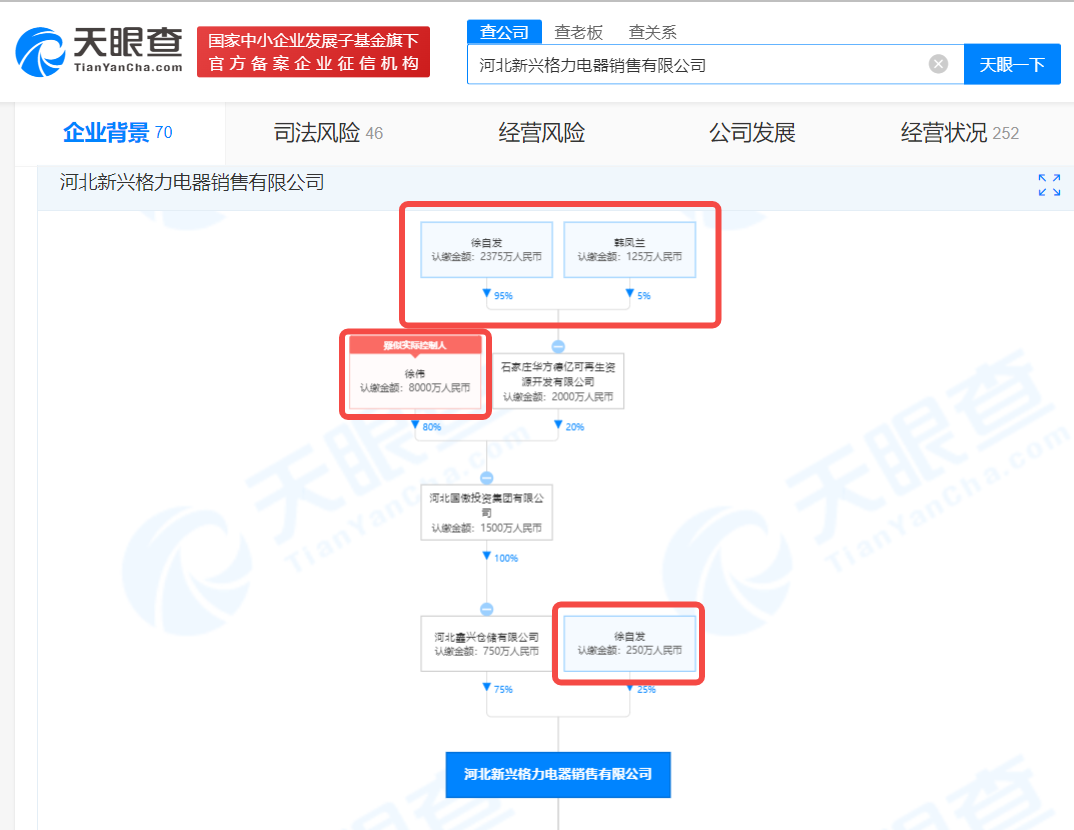The height and width of the screenshot is (830, 1074).
Task: Select the 徐伟 actual controller node
Action: (x=415, y=376)
